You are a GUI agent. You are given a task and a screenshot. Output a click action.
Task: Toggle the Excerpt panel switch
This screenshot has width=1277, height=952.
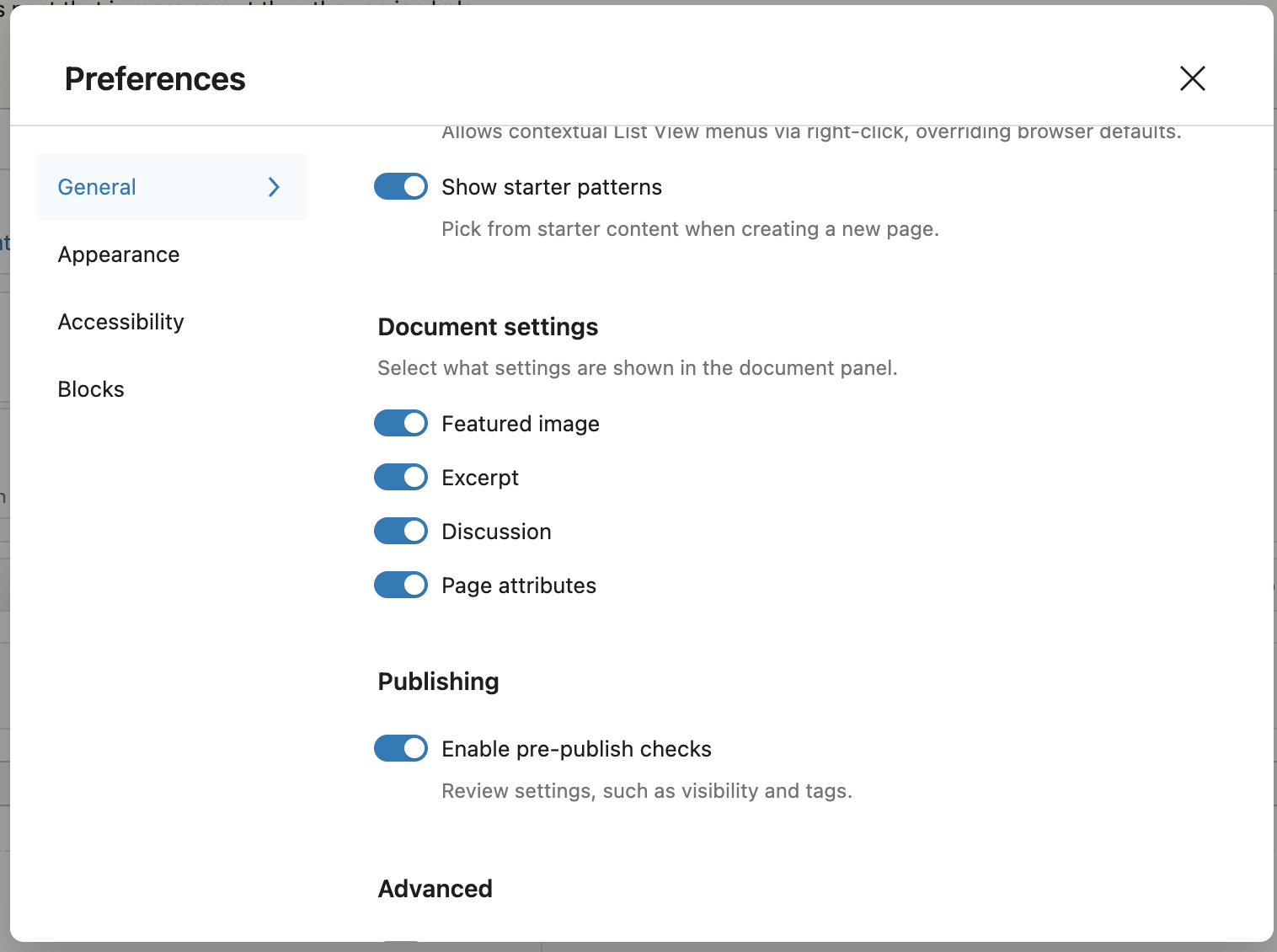pos(401,478)
